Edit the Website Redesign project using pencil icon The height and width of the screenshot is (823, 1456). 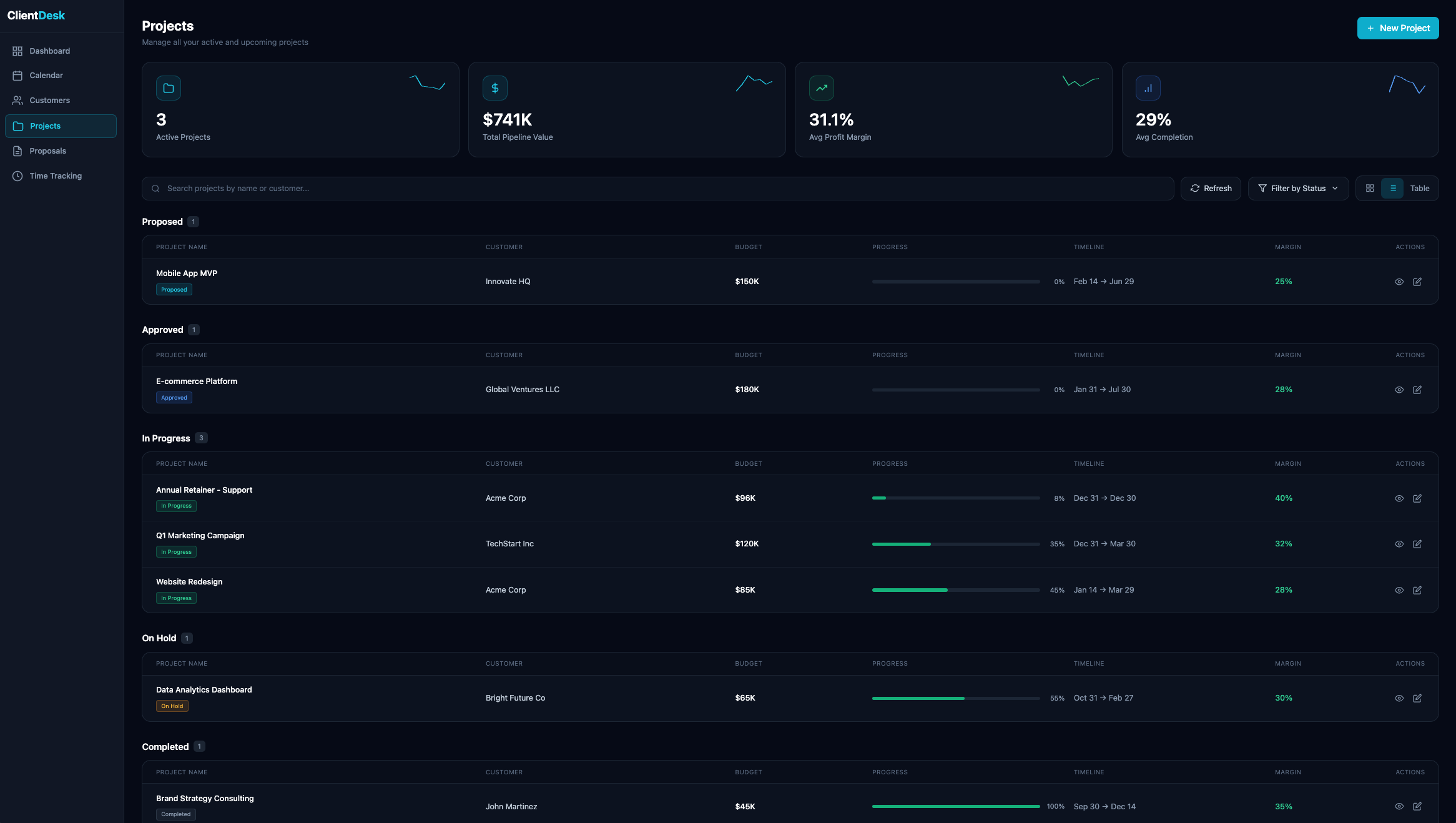1417,590
